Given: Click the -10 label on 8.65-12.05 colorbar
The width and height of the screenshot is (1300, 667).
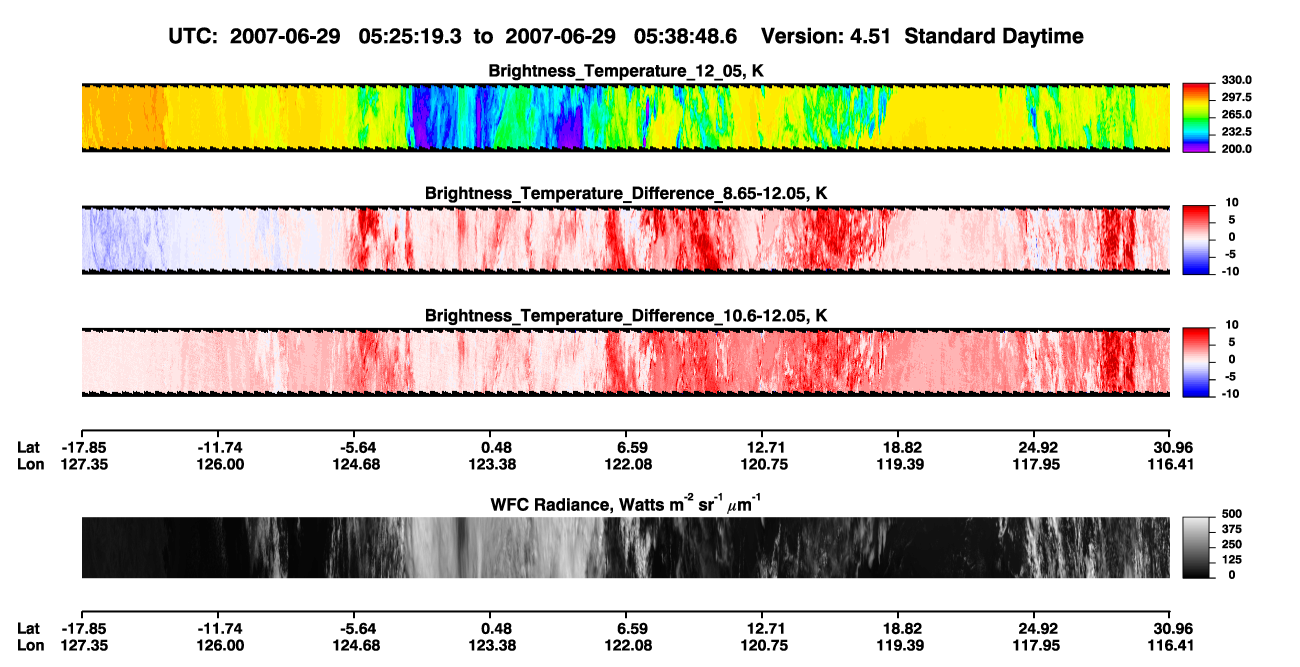Looking at the screenshot, I should (1229, 271).
